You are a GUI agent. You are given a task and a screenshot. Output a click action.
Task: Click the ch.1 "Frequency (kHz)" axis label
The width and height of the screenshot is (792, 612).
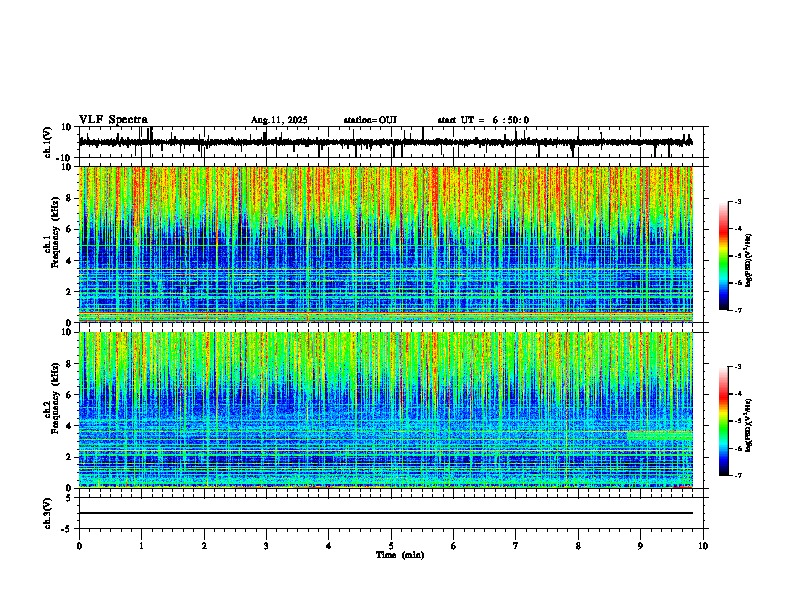click(x=55, y=232)
